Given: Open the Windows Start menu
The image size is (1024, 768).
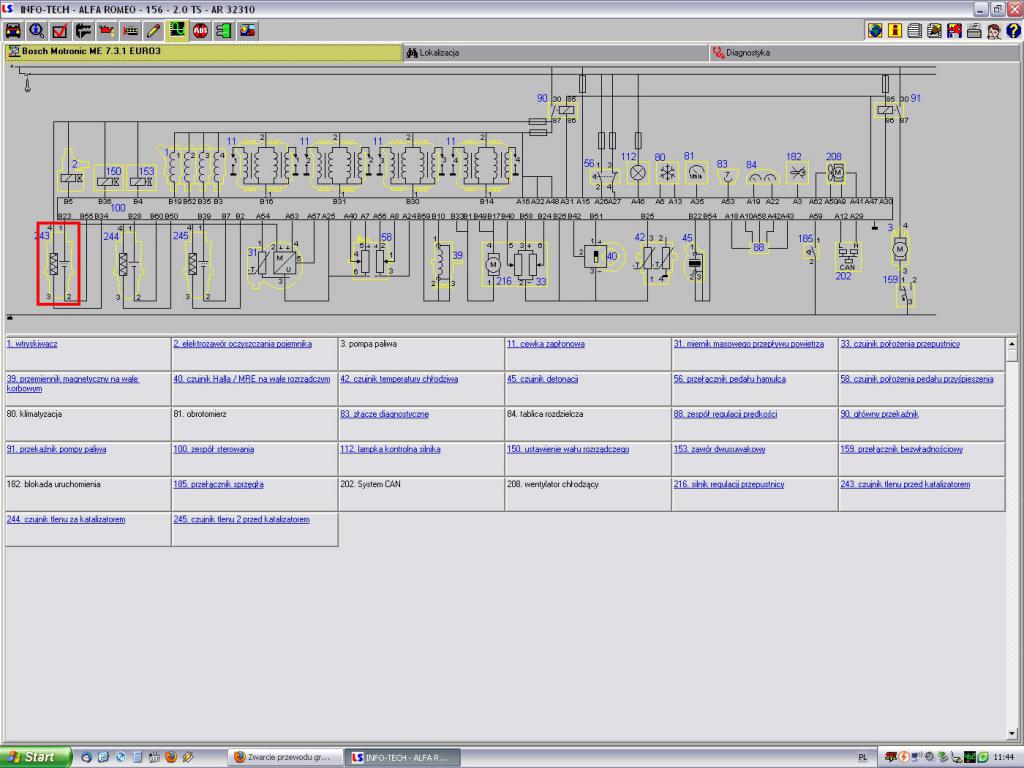Looking at the screenshot, I should pyautogui.click(x=36, y=757).
